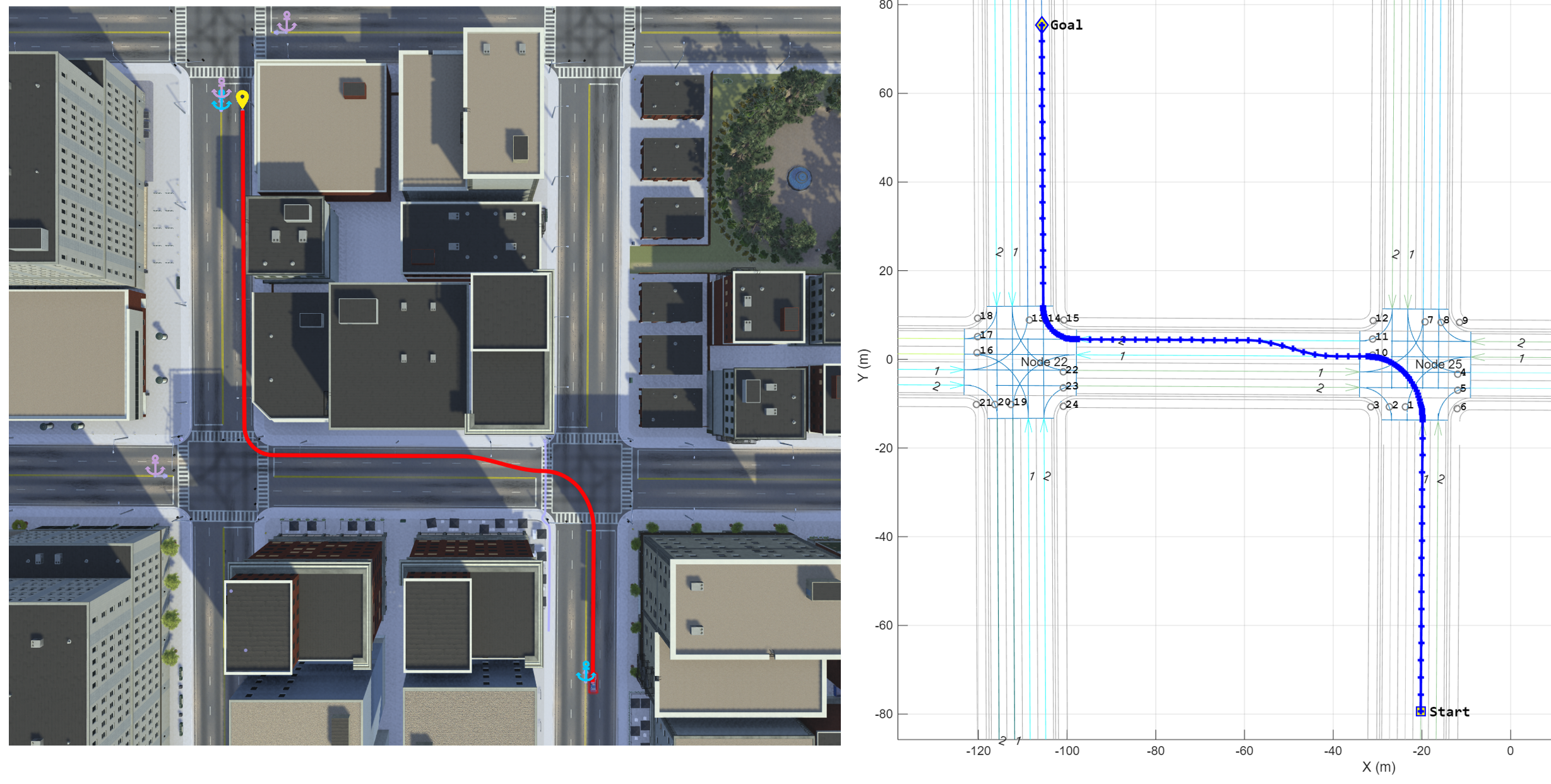Screen dimensions: 1551x784
Task: Click the purple anchor icon at top of map
Action: pos(287,23)
